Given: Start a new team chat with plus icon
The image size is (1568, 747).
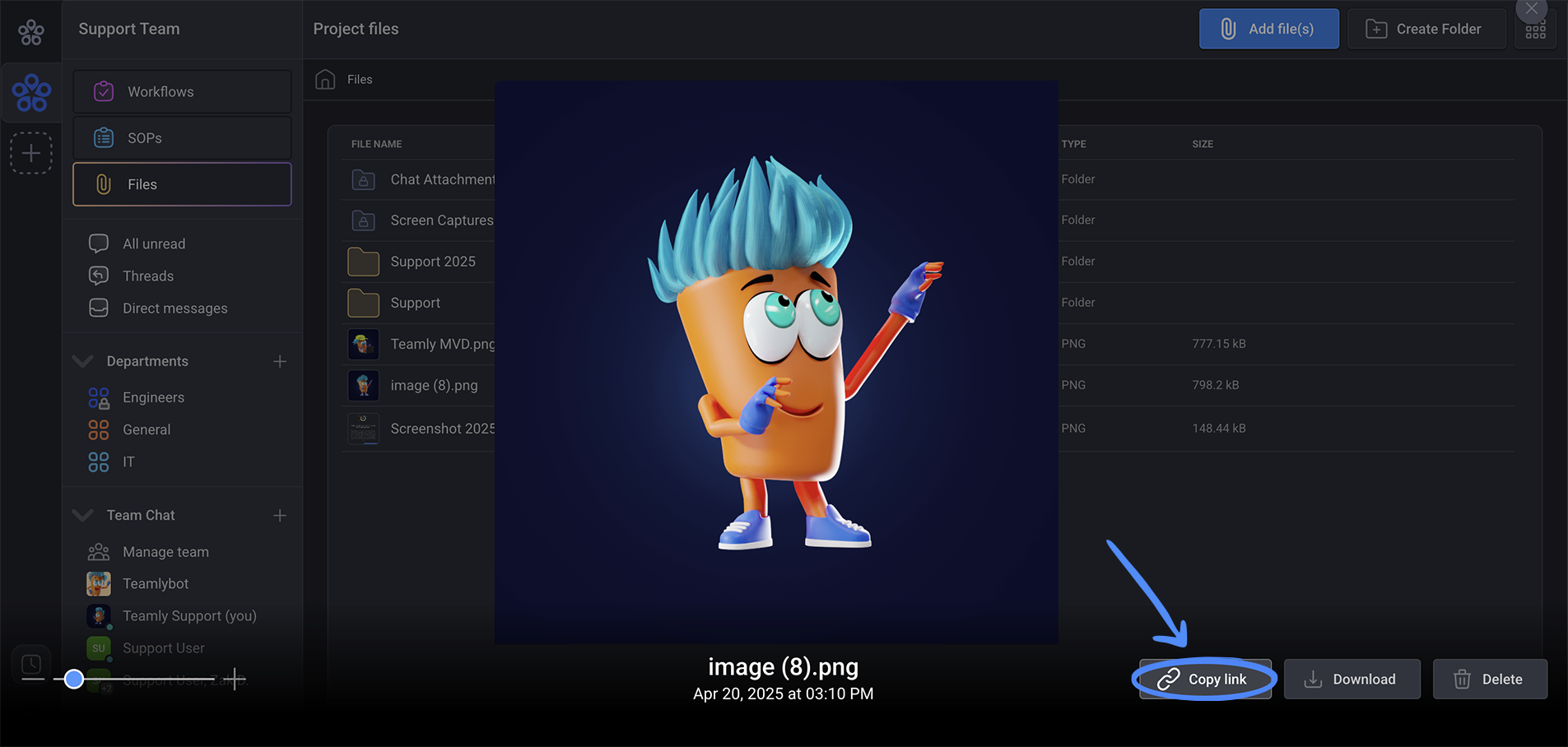Looking at the screenshot, I should pyautogui.click(x=280, y=515).
